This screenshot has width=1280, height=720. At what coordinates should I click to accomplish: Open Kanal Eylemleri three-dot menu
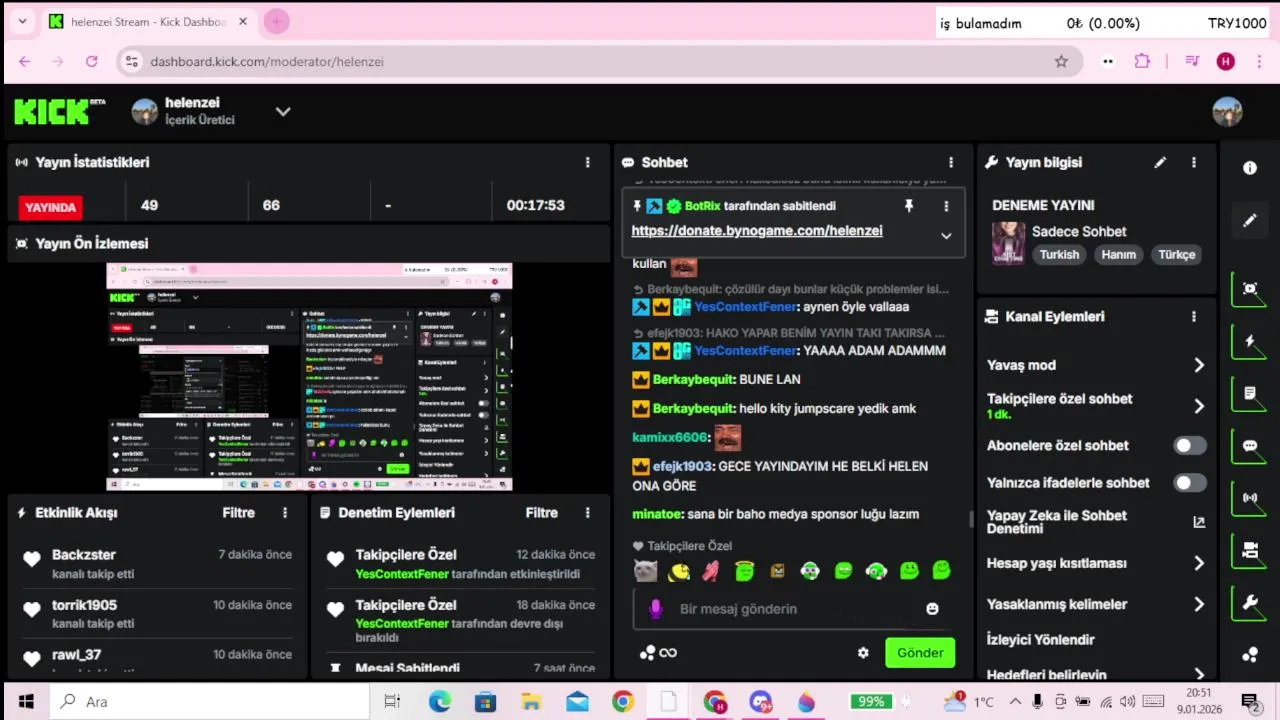(x=1193, y=316)
